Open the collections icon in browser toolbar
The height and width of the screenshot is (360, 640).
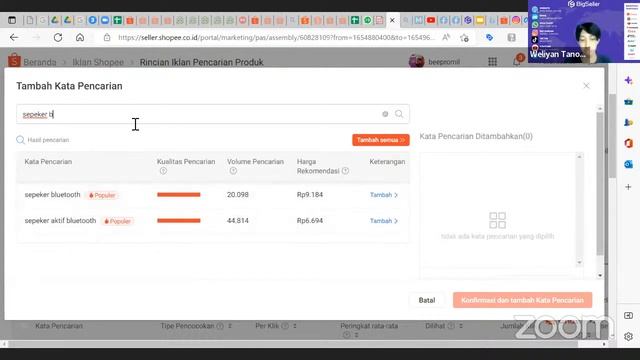click(x=511, y=38)
